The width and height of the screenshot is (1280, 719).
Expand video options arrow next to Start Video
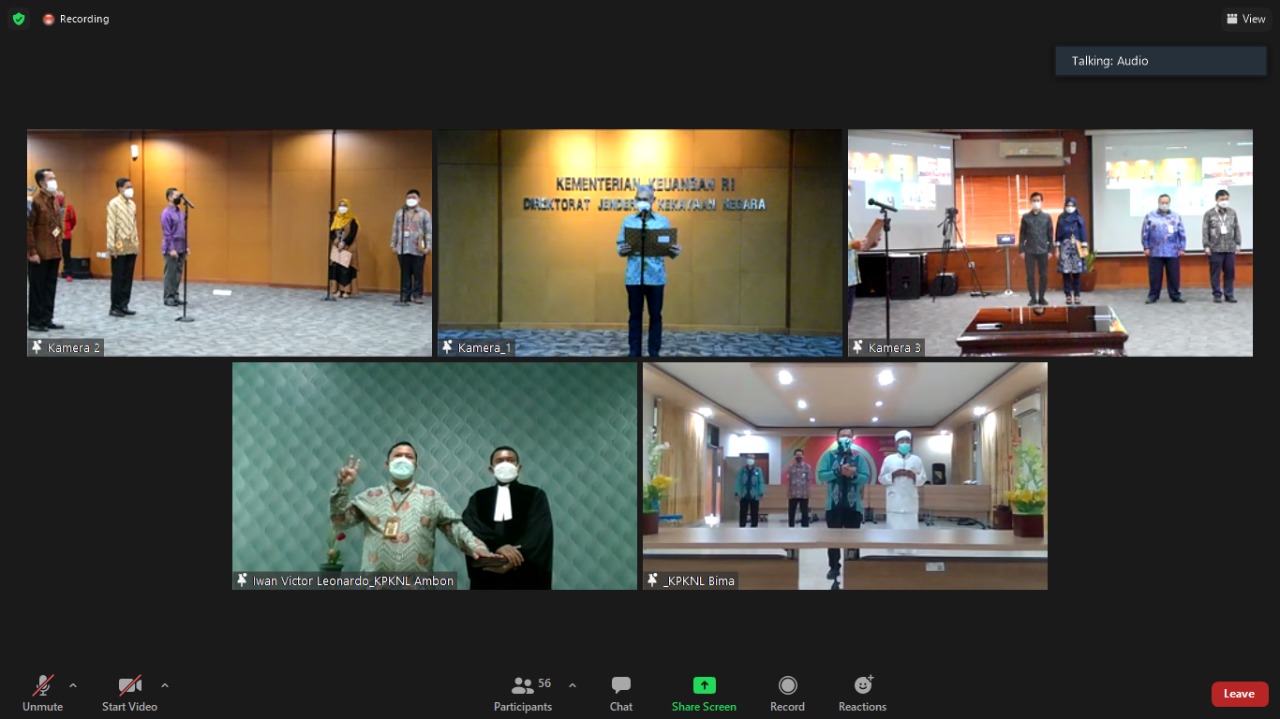click(x=165, y=685)
